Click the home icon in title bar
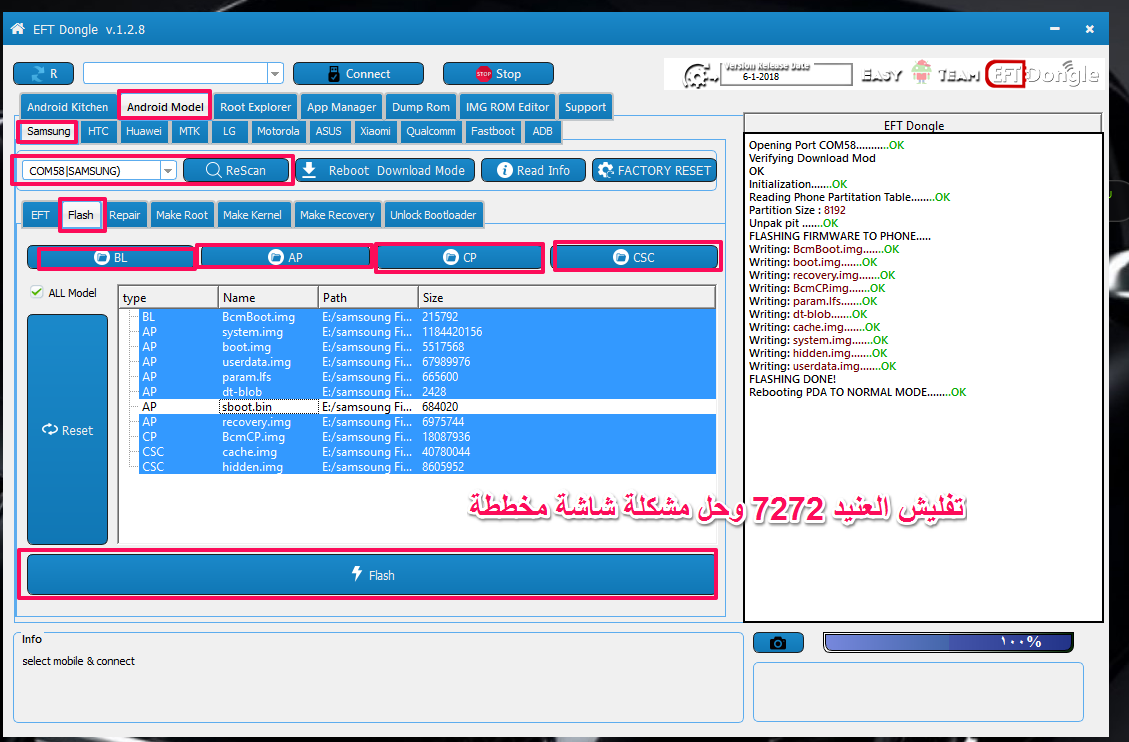The height and width of the screenshot is (742, 1129). pos(17,29)
